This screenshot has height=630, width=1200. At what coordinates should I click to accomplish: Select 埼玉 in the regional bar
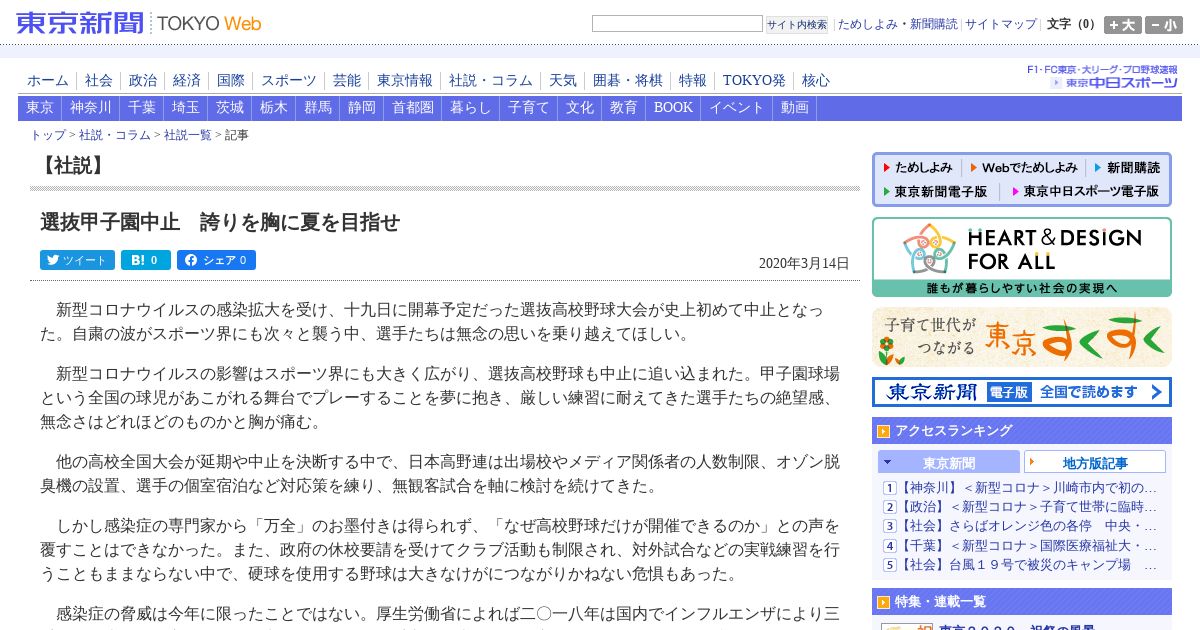point(186,108)
